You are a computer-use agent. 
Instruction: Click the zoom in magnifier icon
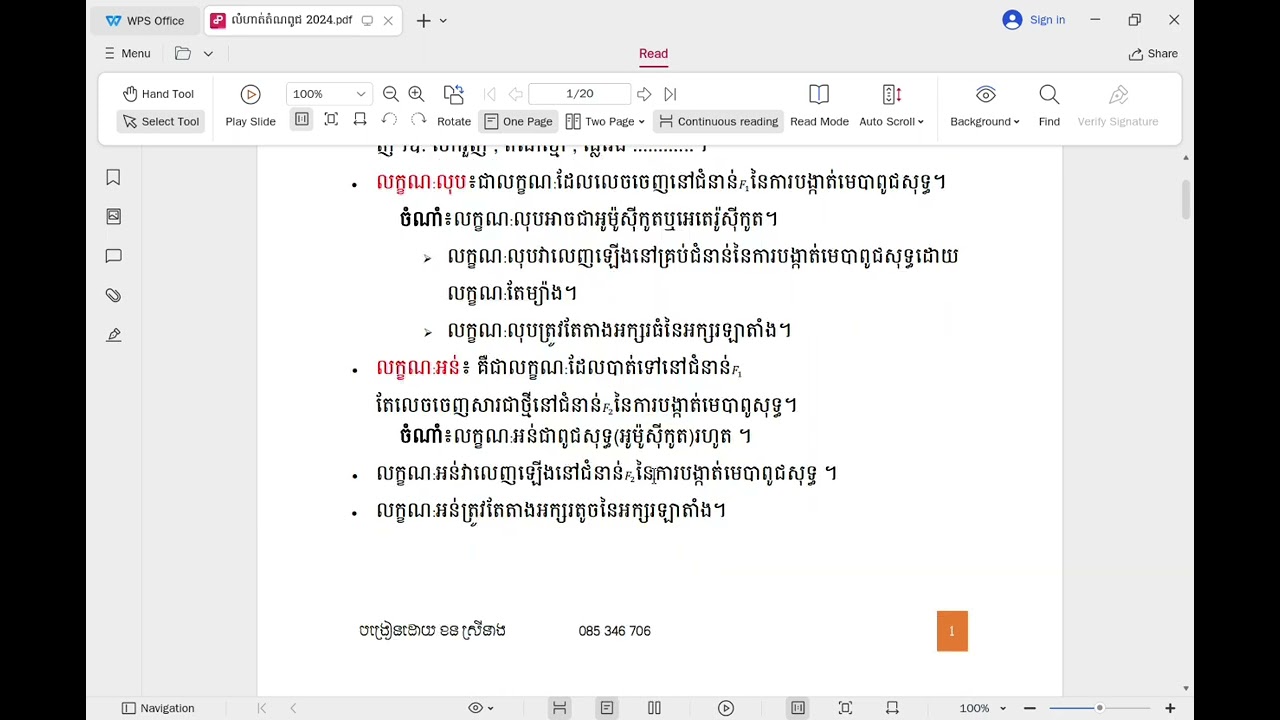point(416,94)
